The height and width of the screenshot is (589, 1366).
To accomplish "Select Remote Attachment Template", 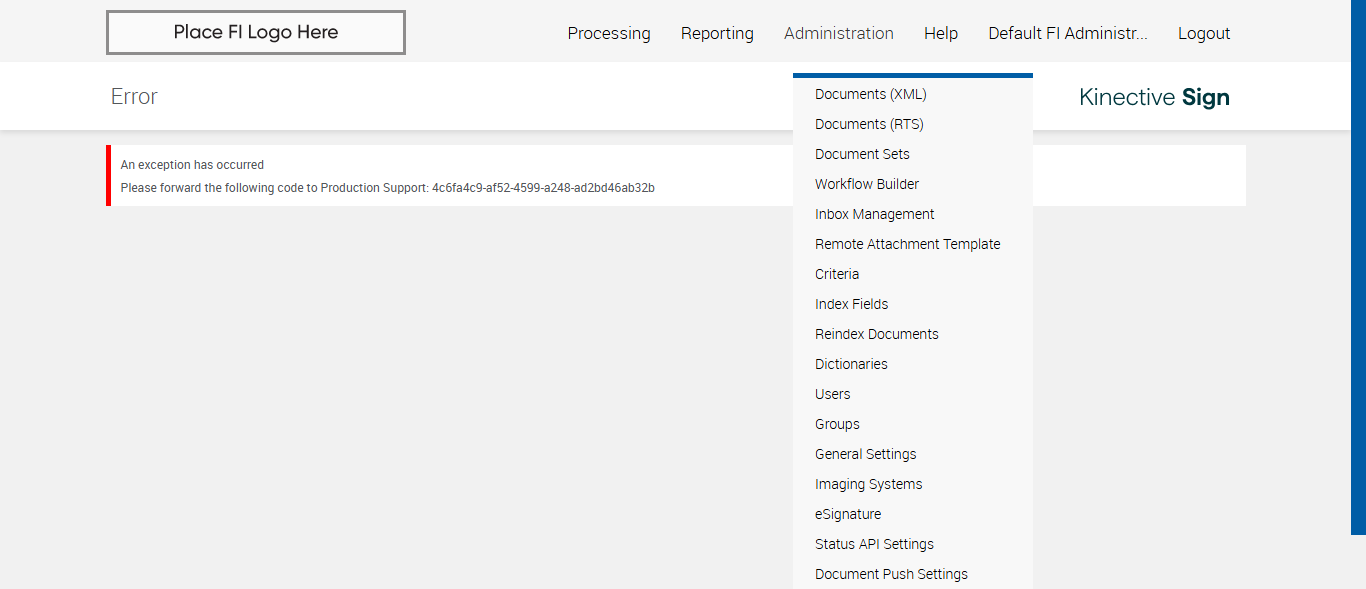I will click(x=907, y=244).
